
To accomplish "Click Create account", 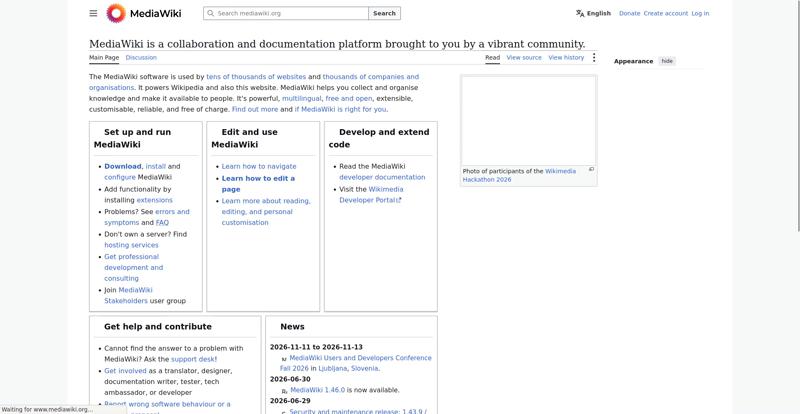I will (665, 13).
